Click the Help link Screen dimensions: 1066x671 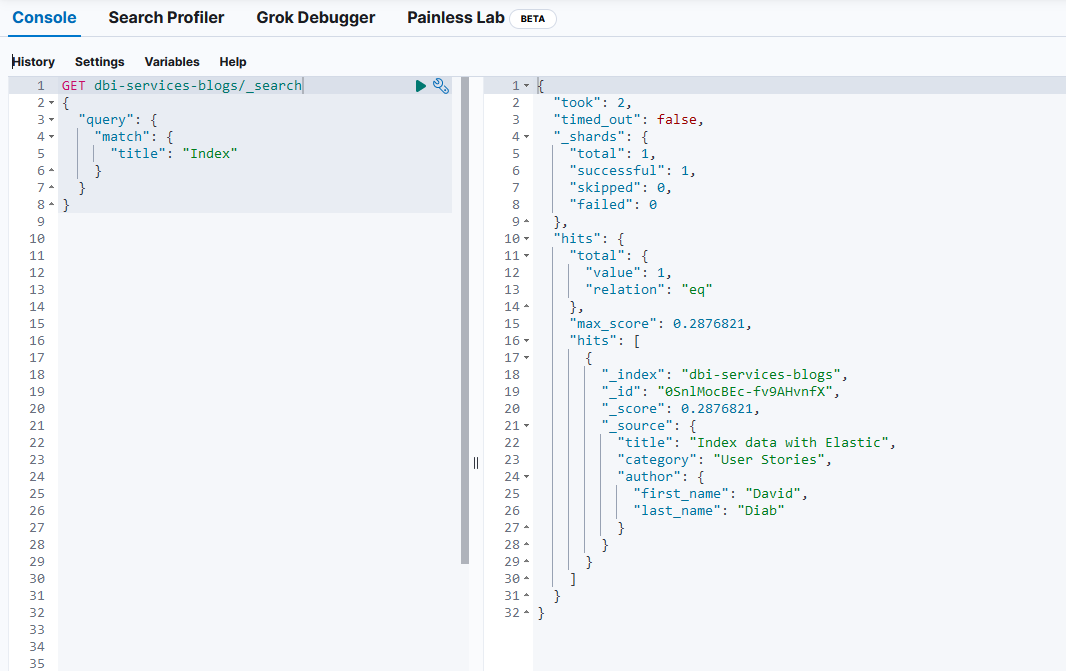click(x=233, y=62)
